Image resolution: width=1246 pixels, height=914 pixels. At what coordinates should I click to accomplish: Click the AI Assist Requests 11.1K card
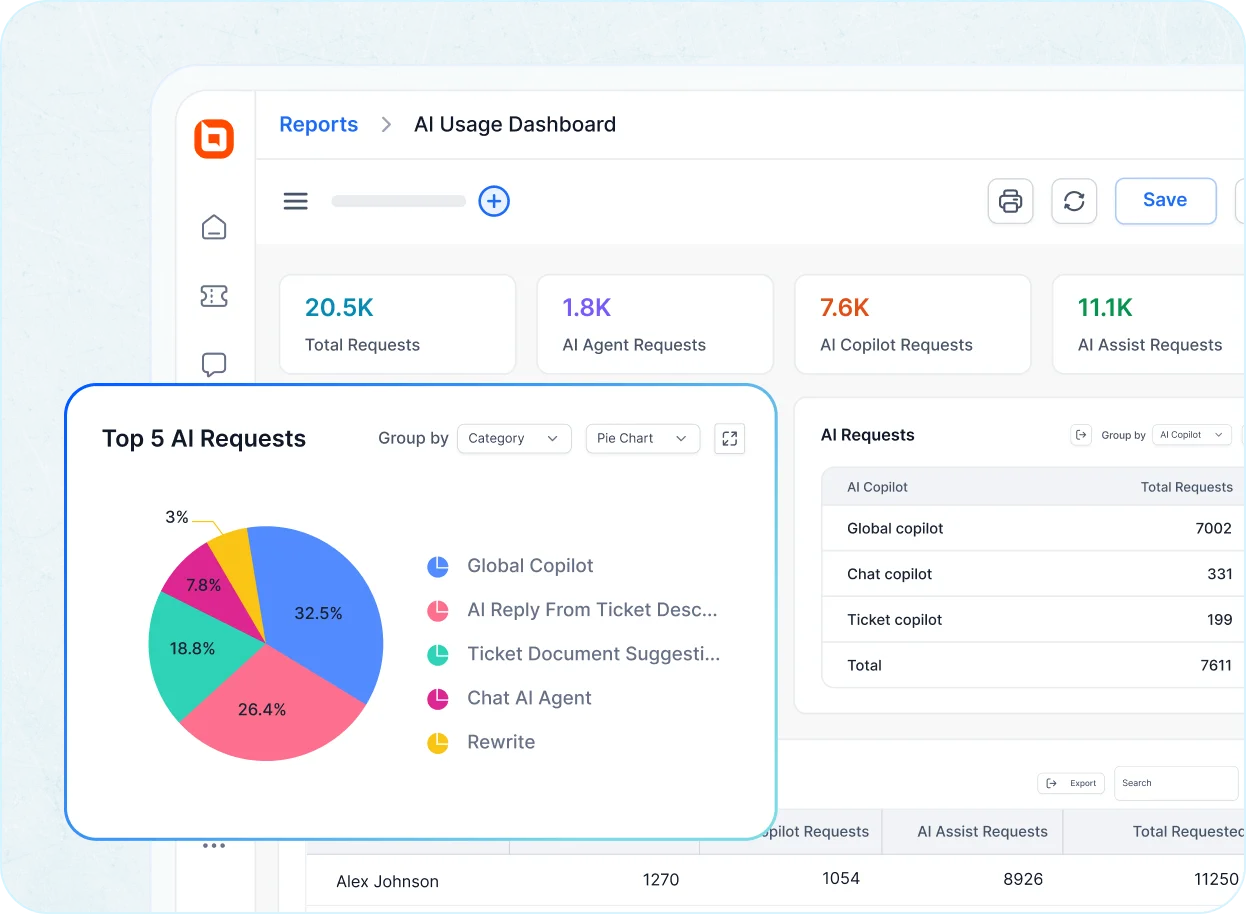point(1149,325)
